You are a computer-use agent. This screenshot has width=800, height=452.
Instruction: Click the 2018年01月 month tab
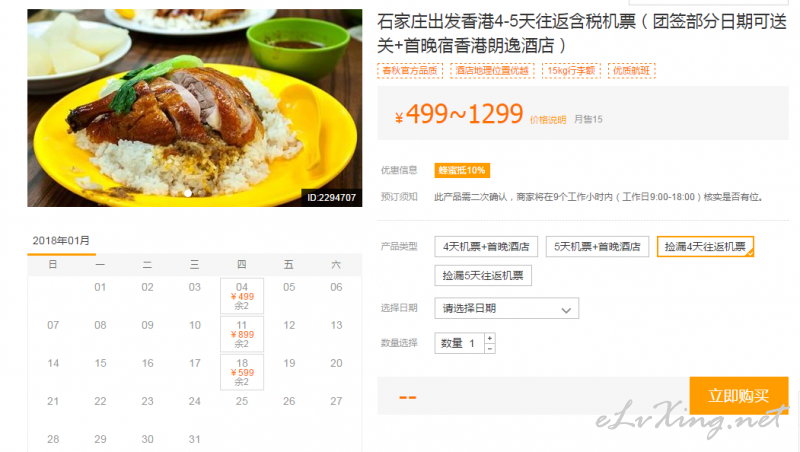pyautogui.click(x=61, y=241)
